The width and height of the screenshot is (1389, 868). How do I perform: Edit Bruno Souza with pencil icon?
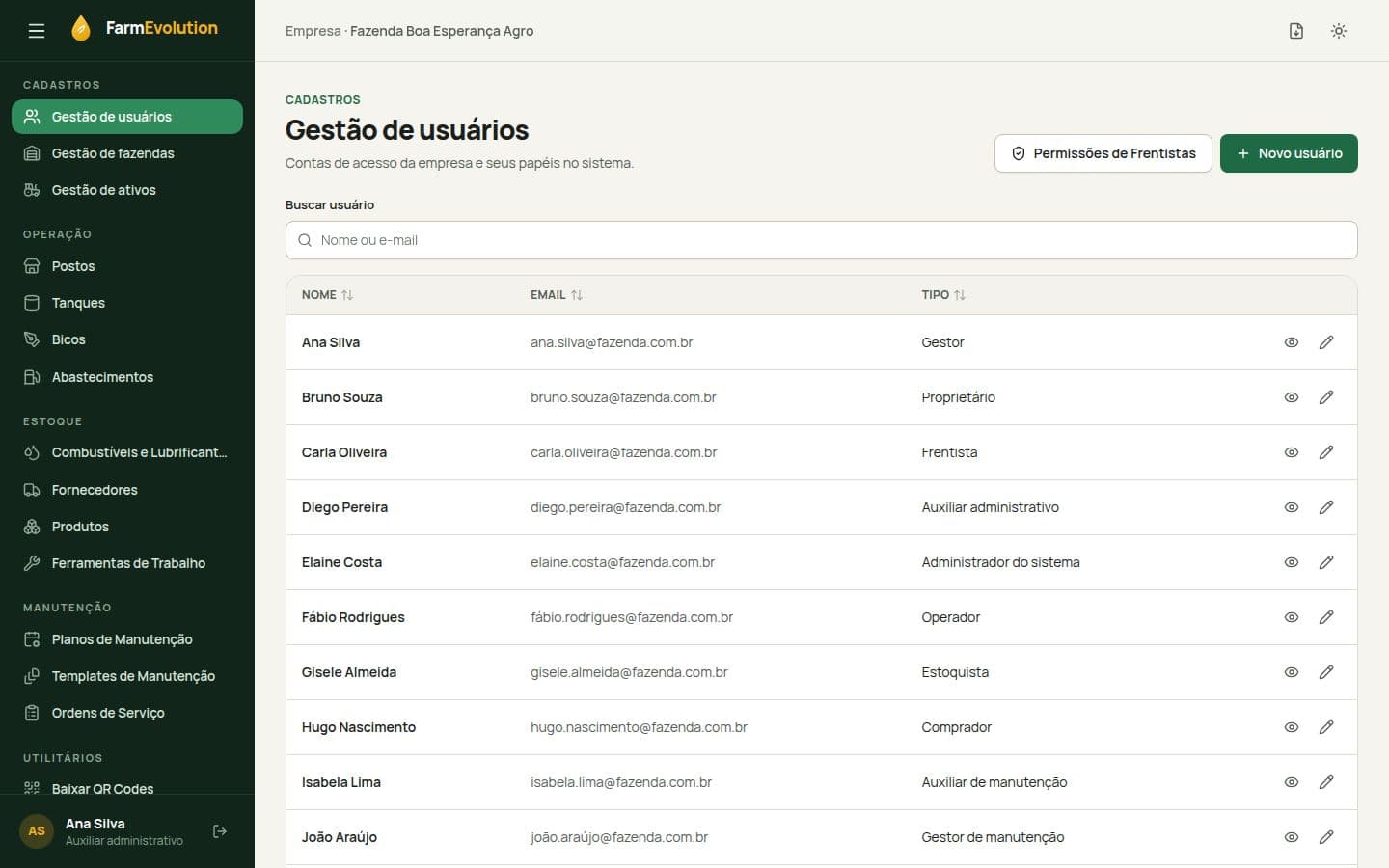tap(1326, 397)
